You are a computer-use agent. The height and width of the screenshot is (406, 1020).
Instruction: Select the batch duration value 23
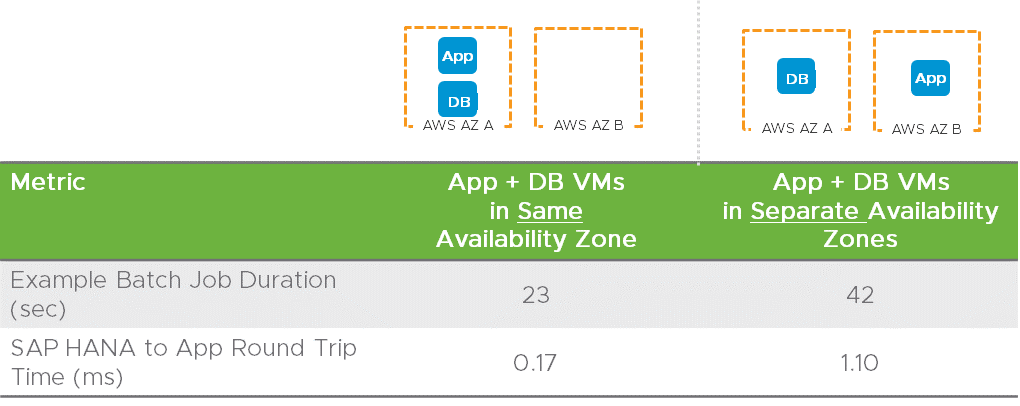(x=535, y=294)
